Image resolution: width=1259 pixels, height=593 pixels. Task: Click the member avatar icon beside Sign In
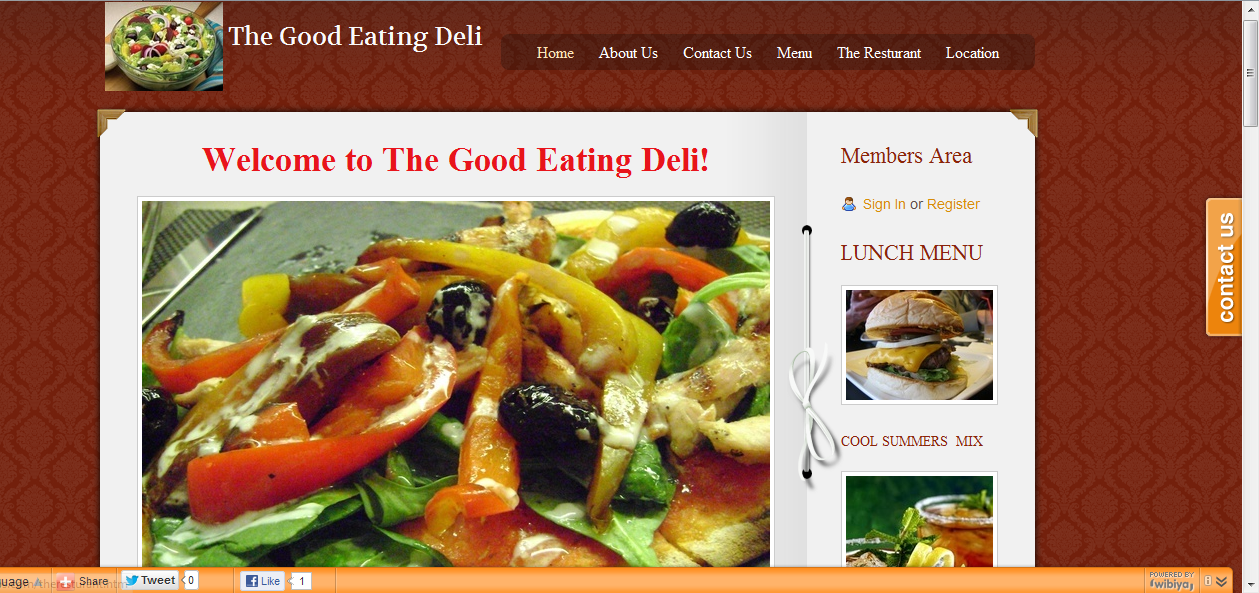tap(849, 204)
